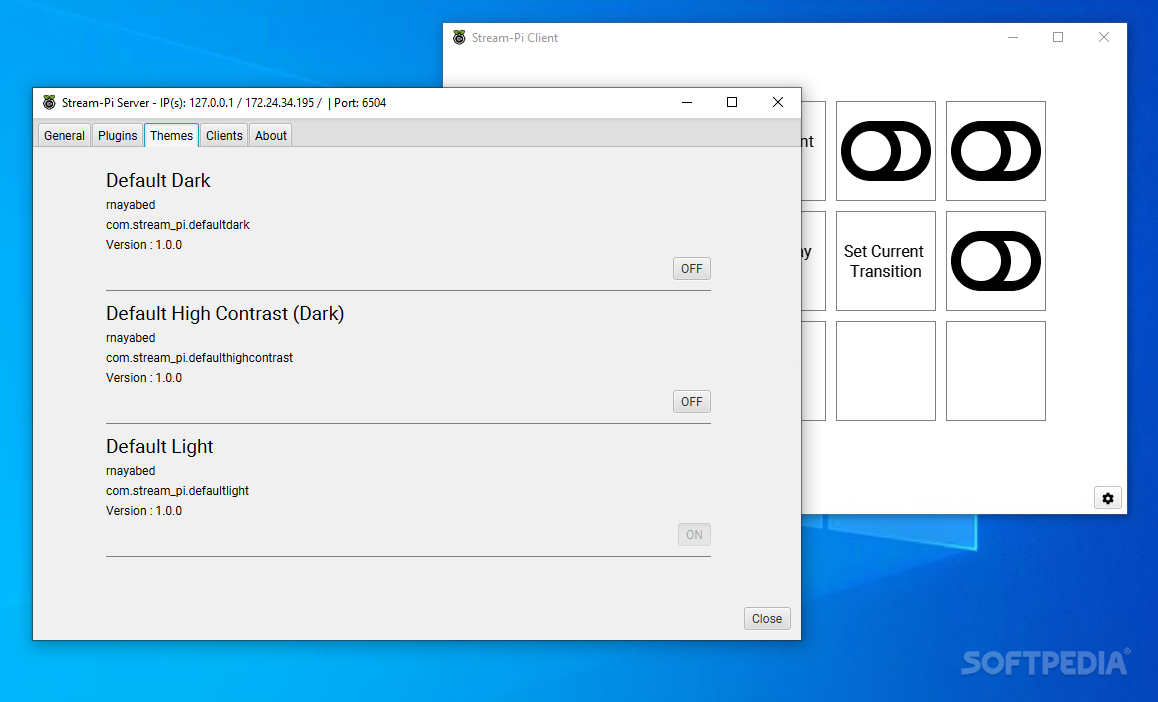1158x702 pixels.
Task: Click the Stream-Pi Client raspberry icon in title bar
Action: [459, 38]
